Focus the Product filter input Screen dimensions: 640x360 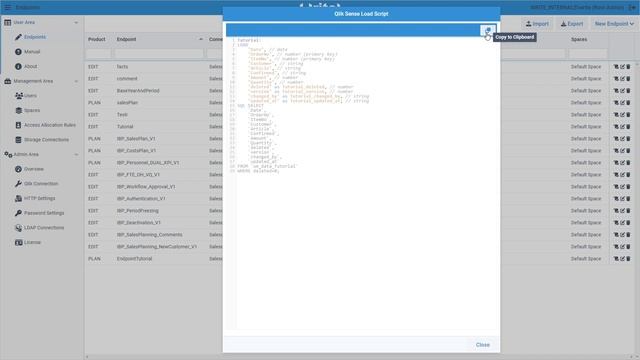click(x=98, y=53)
